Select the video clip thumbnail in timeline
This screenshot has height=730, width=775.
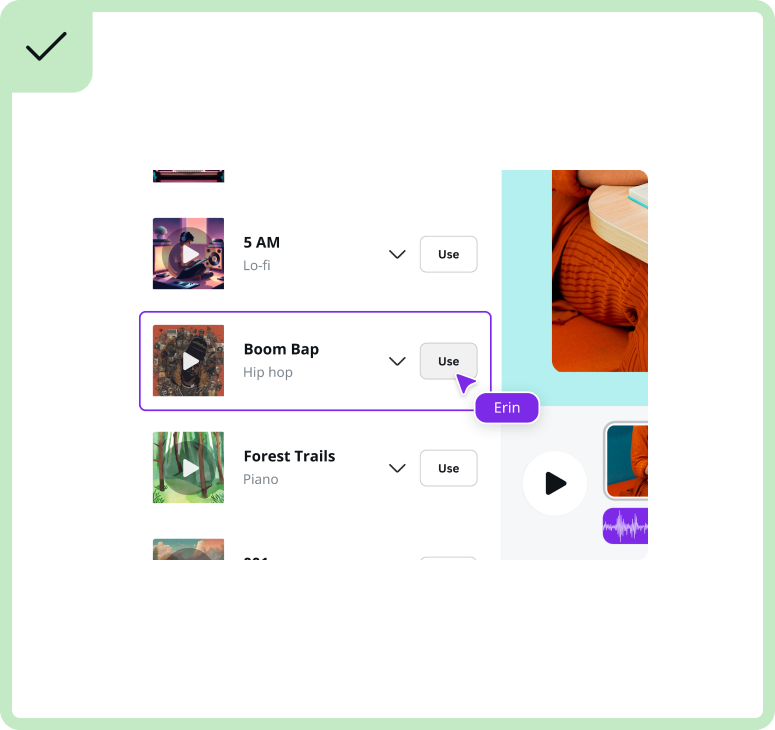click(x=627, y=461)
